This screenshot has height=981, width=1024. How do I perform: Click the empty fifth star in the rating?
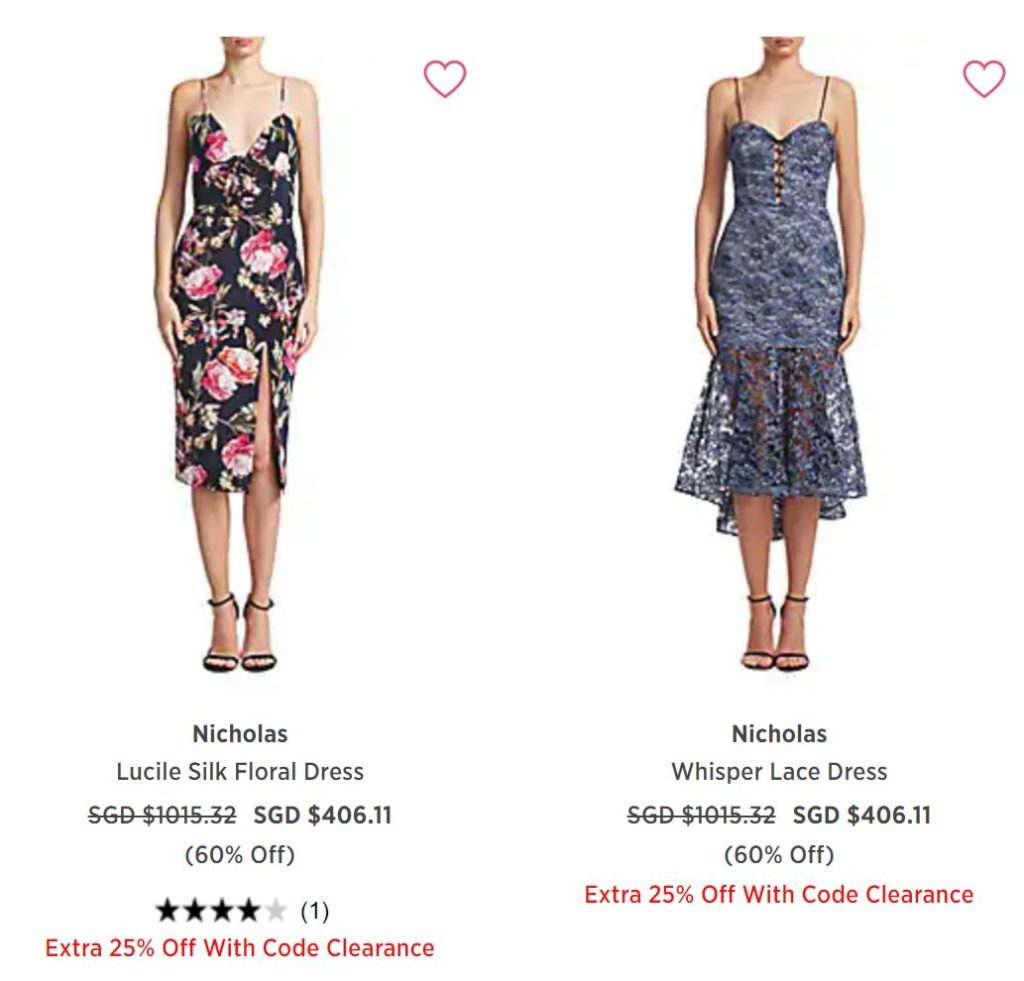pos(275,911)
